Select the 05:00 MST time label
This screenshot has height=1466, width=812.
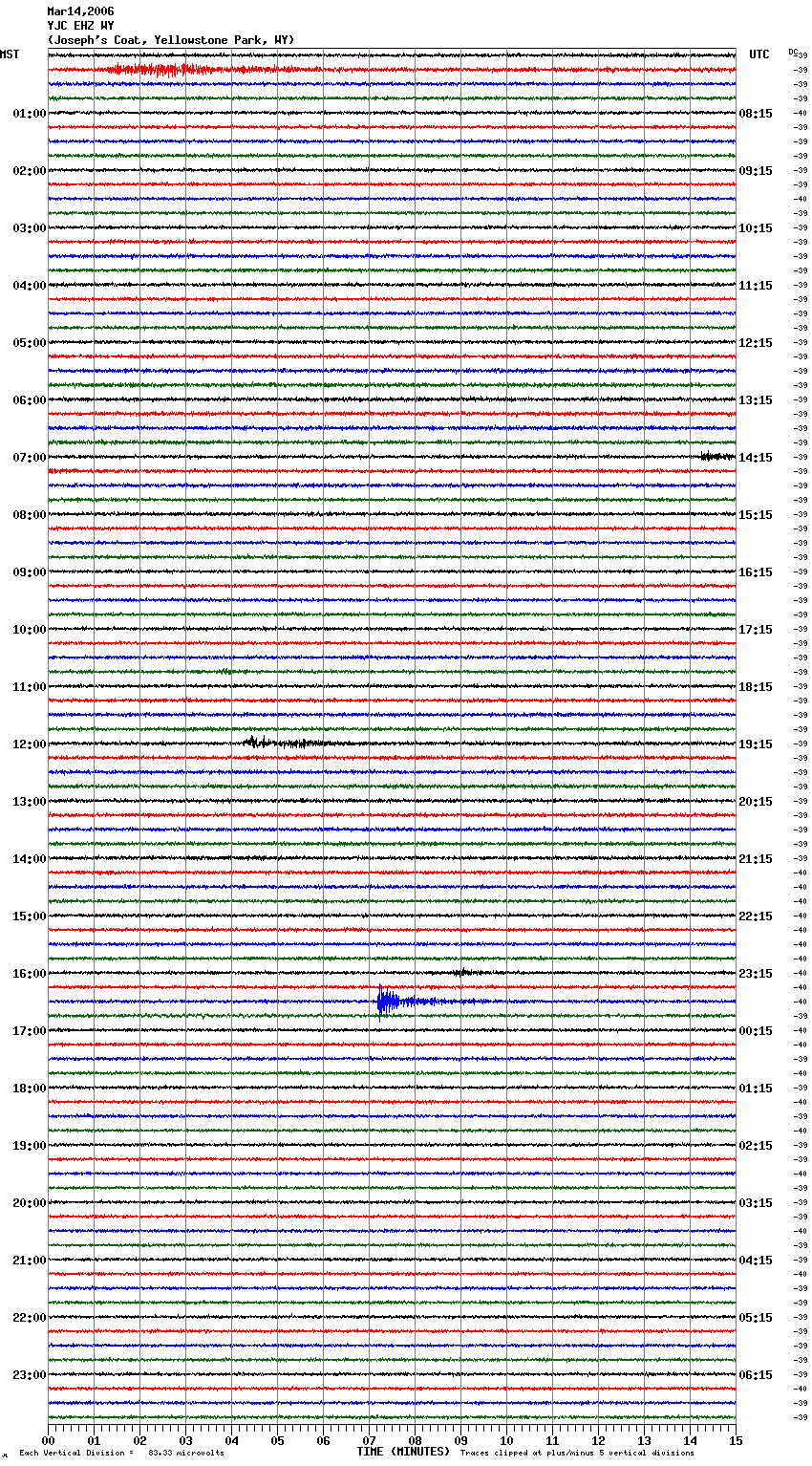point(30,343)
